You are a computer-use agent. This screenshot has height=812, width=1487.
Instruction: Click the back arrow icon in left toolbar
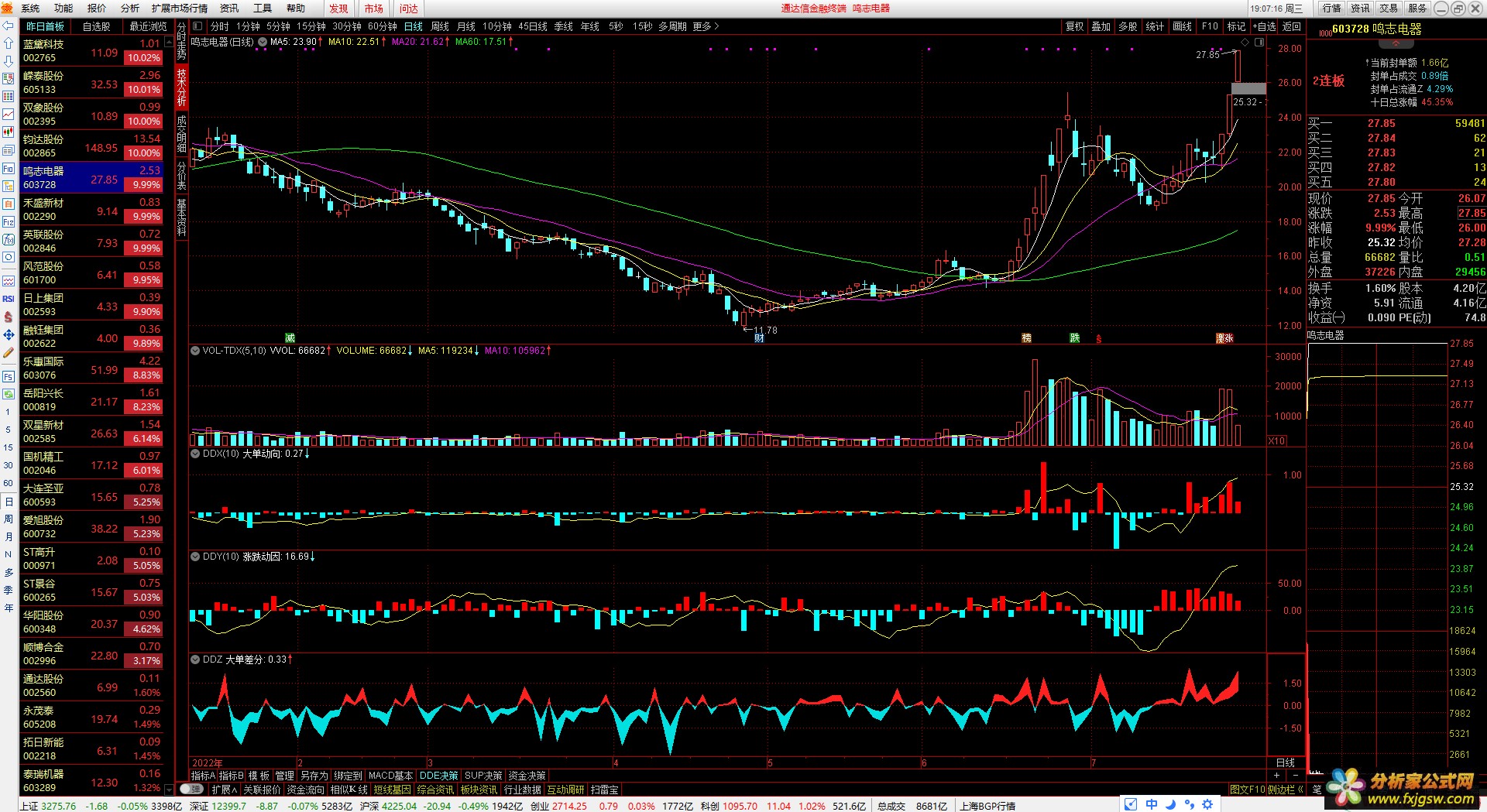9,26
